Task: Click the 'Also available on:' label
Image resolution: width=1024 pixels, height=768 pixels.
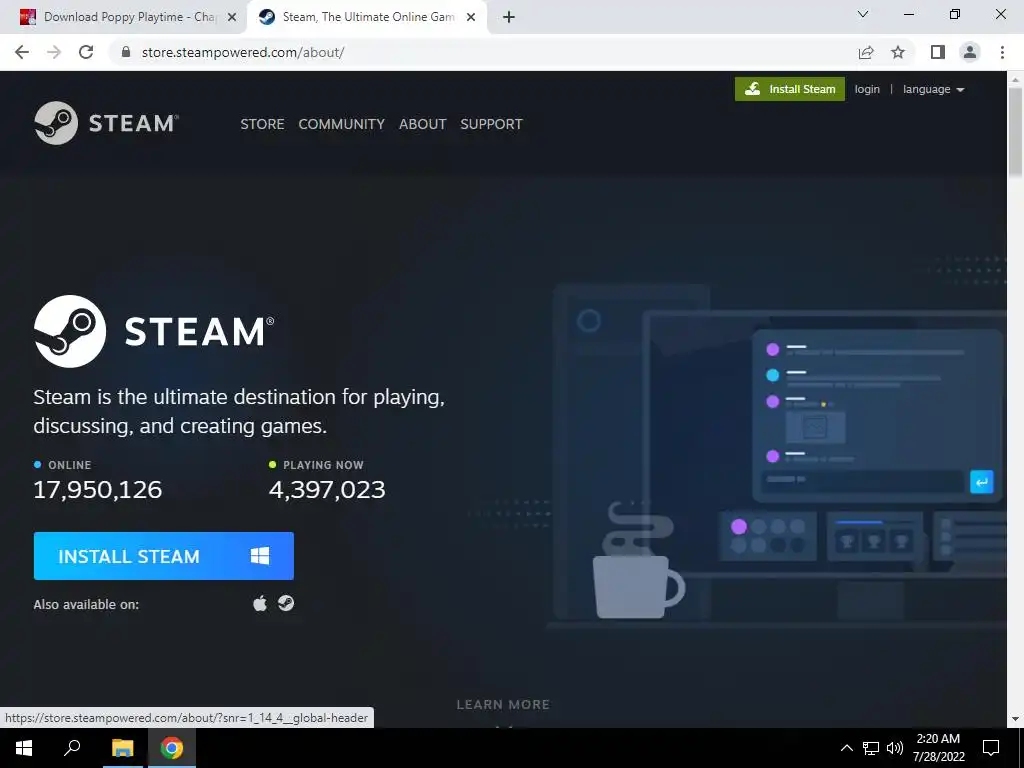Action: pyautogui.click(x=86, y=604)
